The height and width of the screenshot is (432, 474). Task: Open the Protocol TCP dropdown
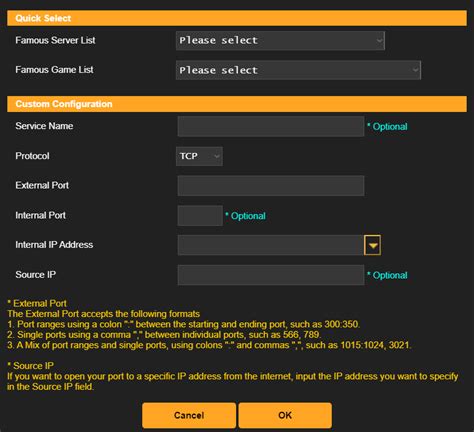click(199, 156)
